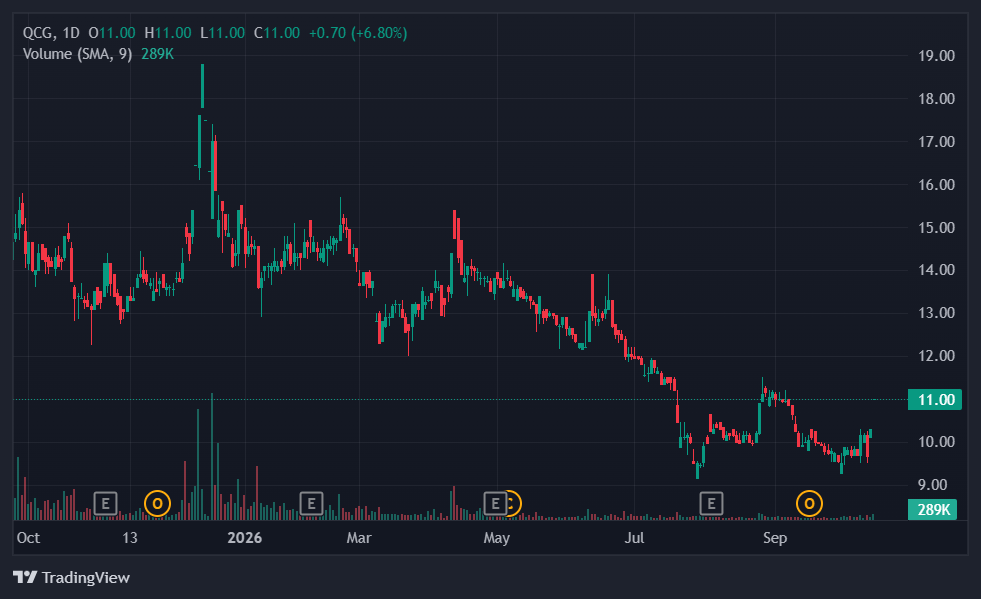Click the 14.00 price axis label
The height and width of the screenshot is (599, 981).
pyautogui.click(x=936, y=270)
